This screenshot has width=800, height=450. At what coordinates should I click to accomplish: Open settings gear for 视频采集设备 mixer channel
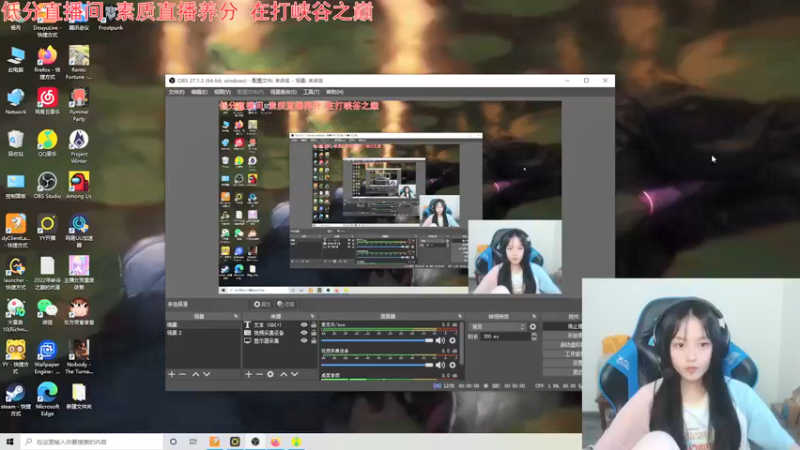pos(452,365)
